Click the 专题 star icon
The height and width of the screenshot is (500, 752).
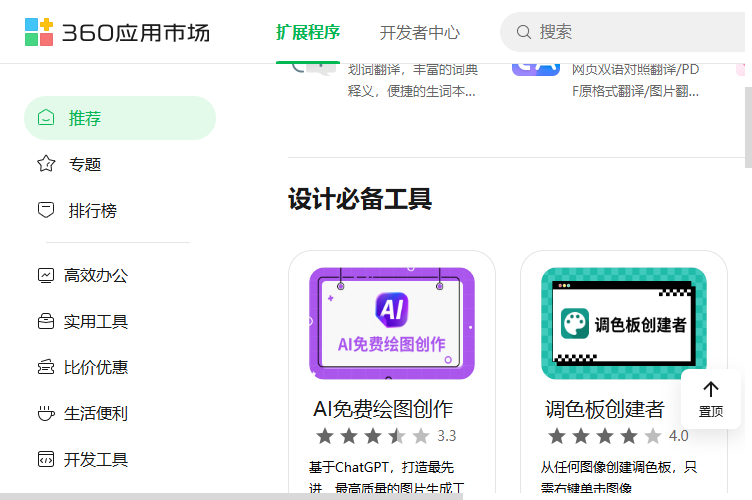coord(46,164)
